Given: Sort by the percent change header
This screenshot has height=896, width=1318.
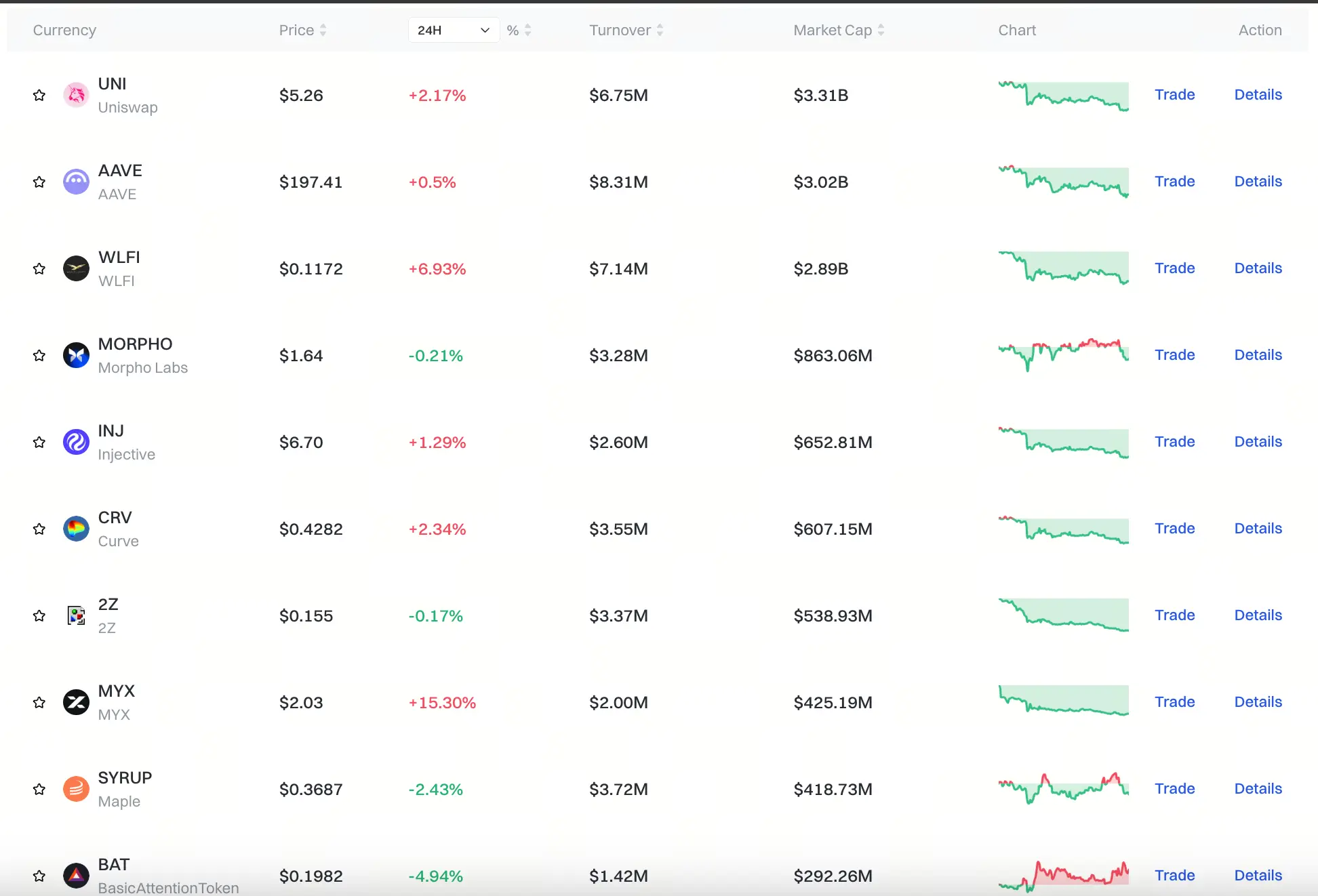Looking at the screenshot, I should click(519, 30).
